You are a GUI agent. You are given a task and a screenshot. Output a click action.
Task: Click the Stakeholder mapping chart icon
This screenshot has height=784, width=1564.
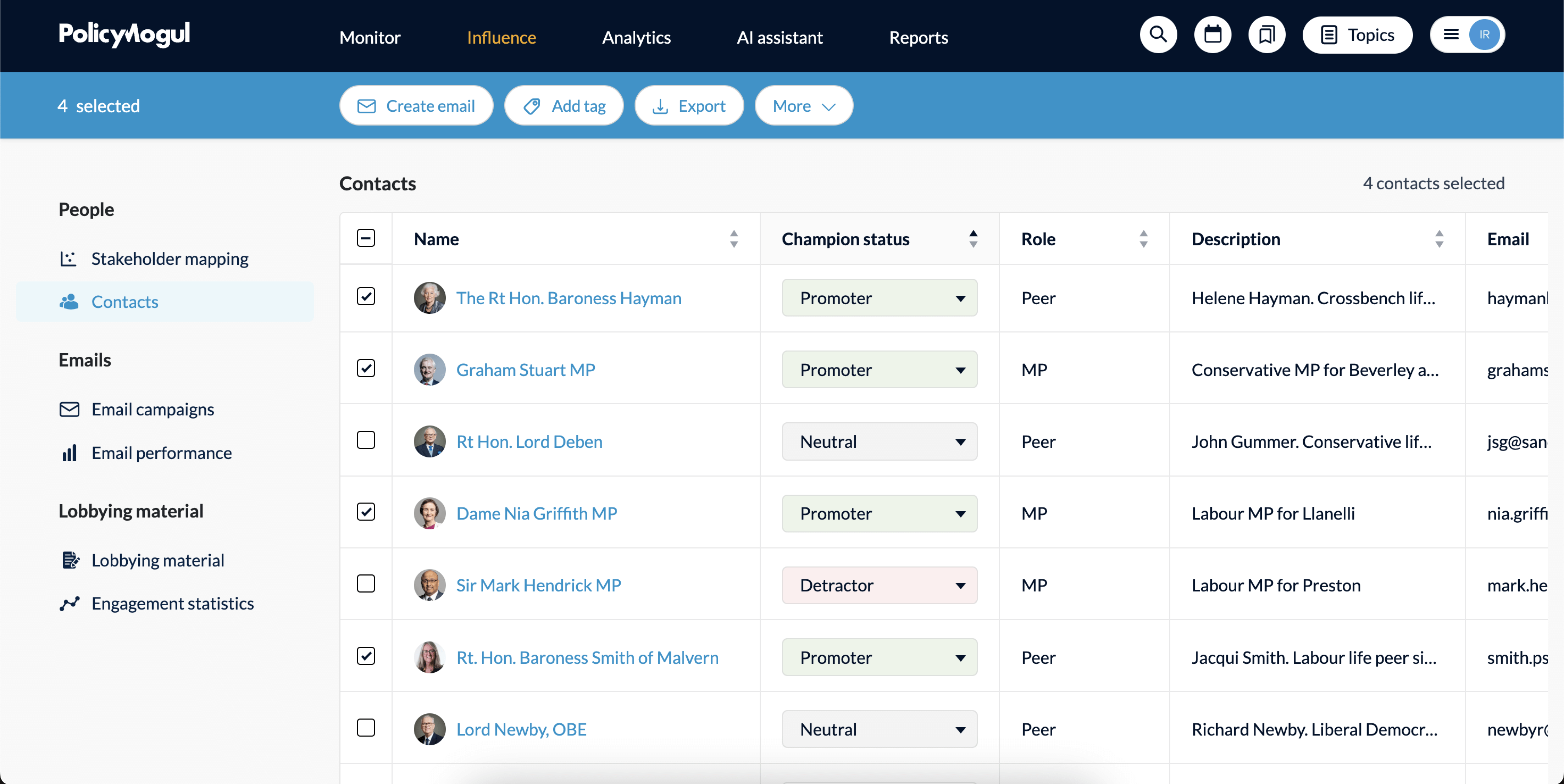tap(68, 258)
